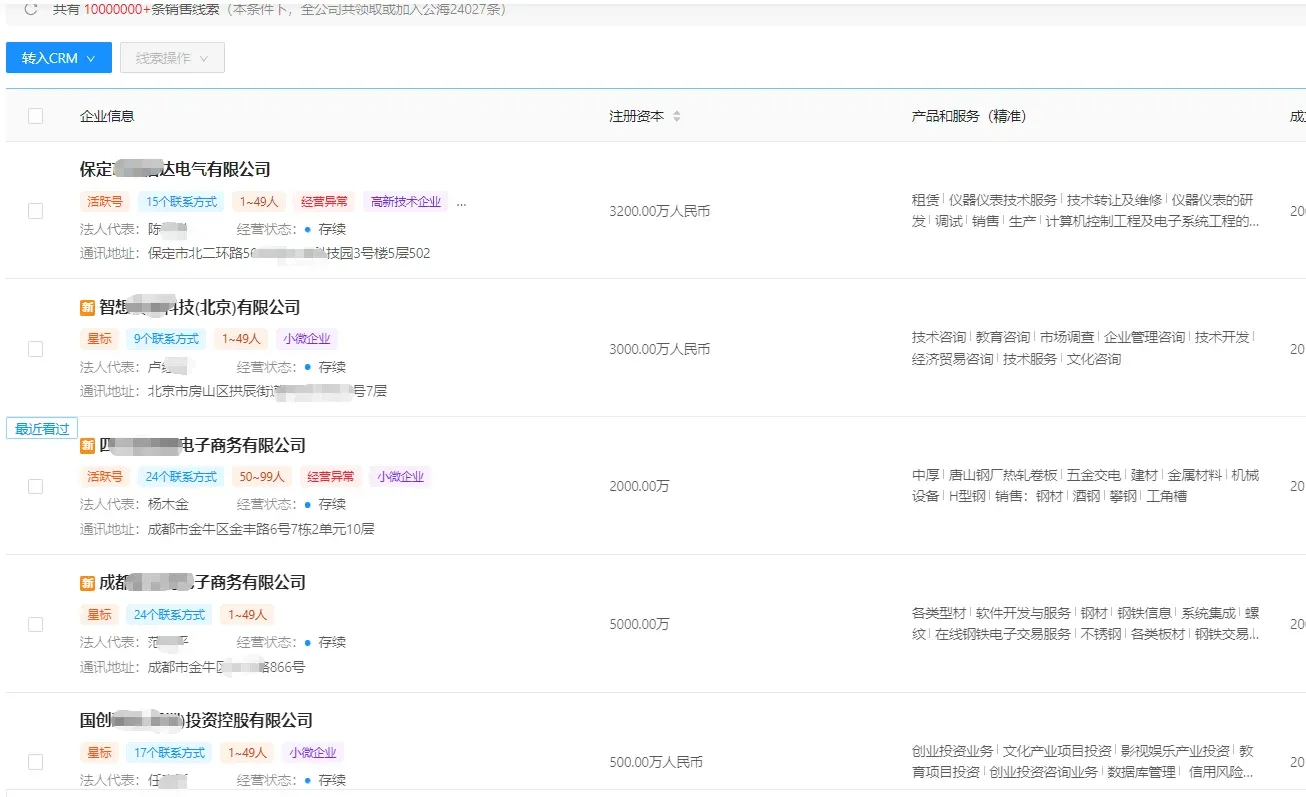This screenshot has width=1306, height=797.
Task: Click the refresh icon beside the lead count
Action: 31,10
